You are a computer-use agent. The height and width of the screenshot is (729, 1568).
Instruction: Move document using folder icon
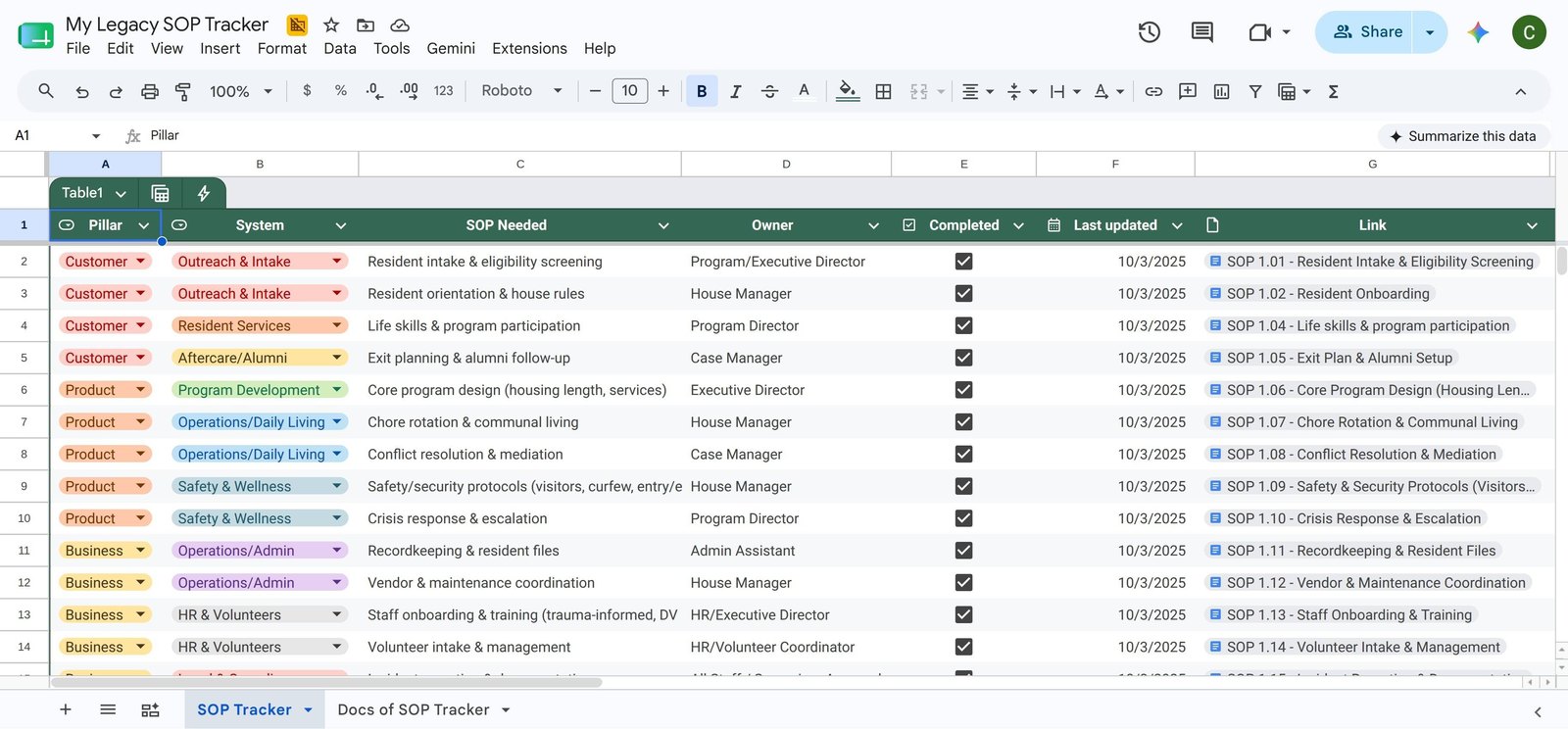(366, 24)
